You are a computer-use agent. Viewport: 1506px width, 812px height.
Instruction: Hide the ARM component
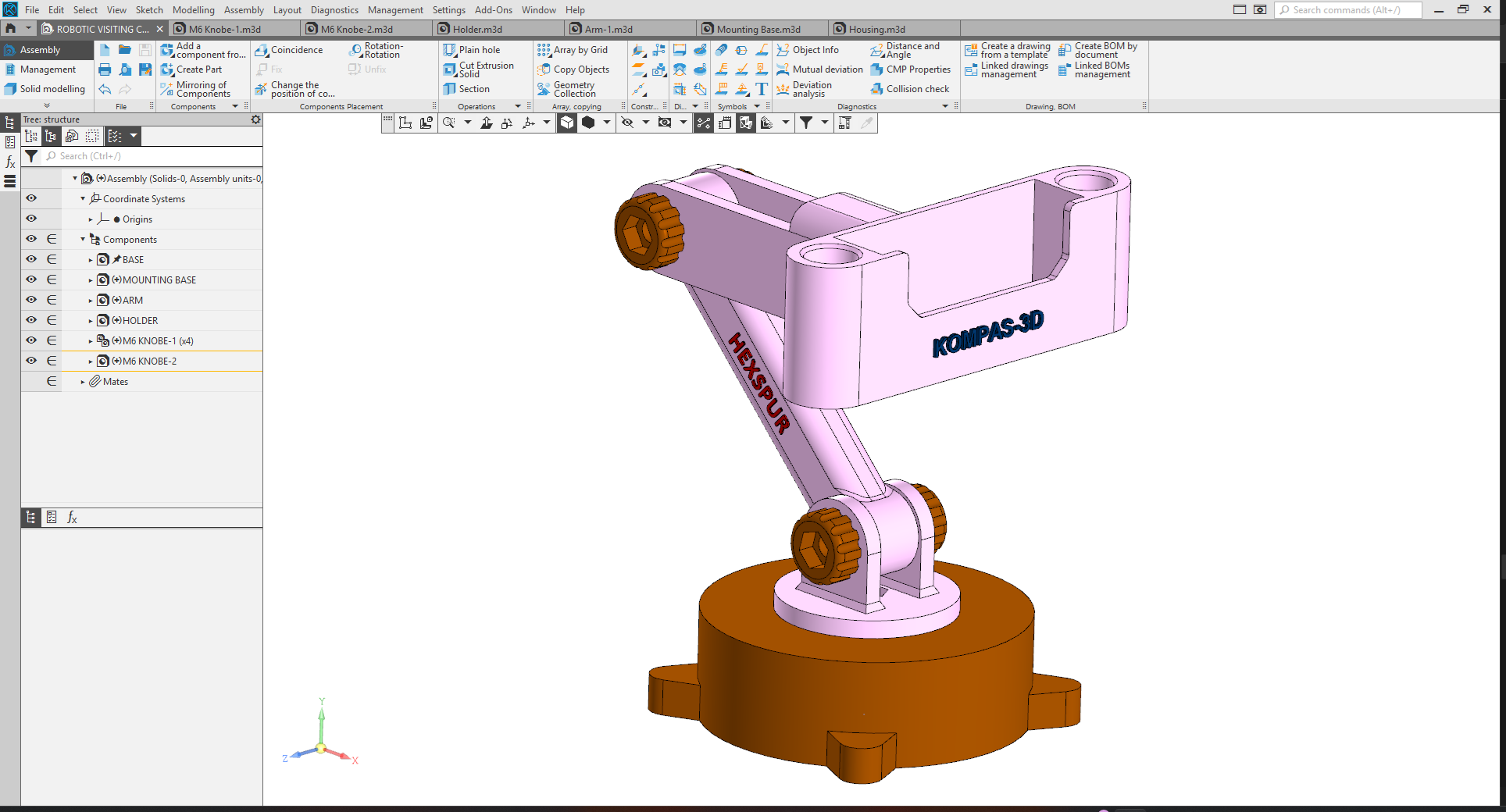coord(31,300)
